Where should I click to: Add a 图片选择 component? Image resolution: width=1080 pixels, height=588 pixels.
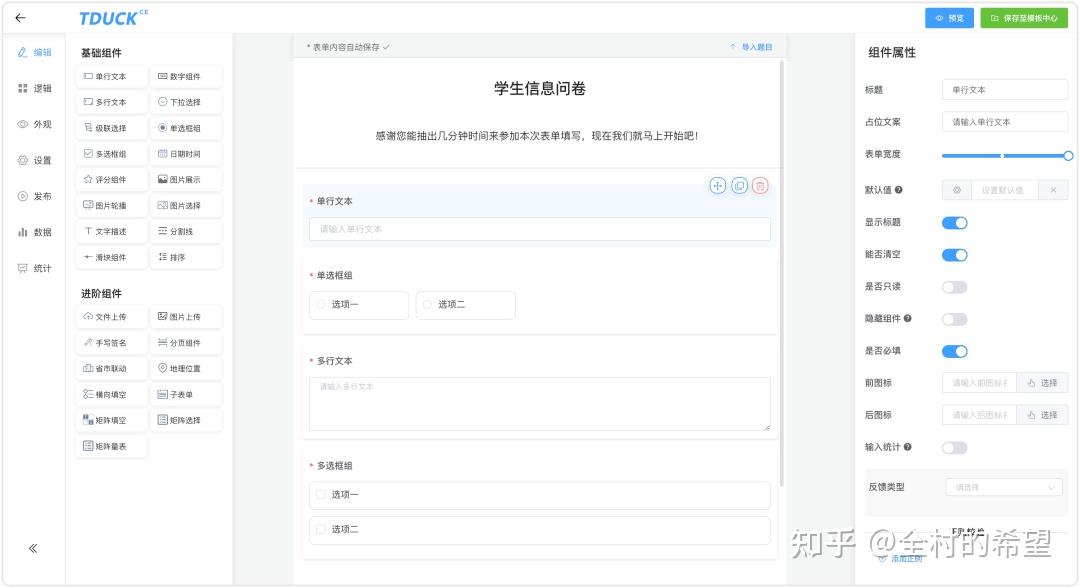click(x=186, y=205)
